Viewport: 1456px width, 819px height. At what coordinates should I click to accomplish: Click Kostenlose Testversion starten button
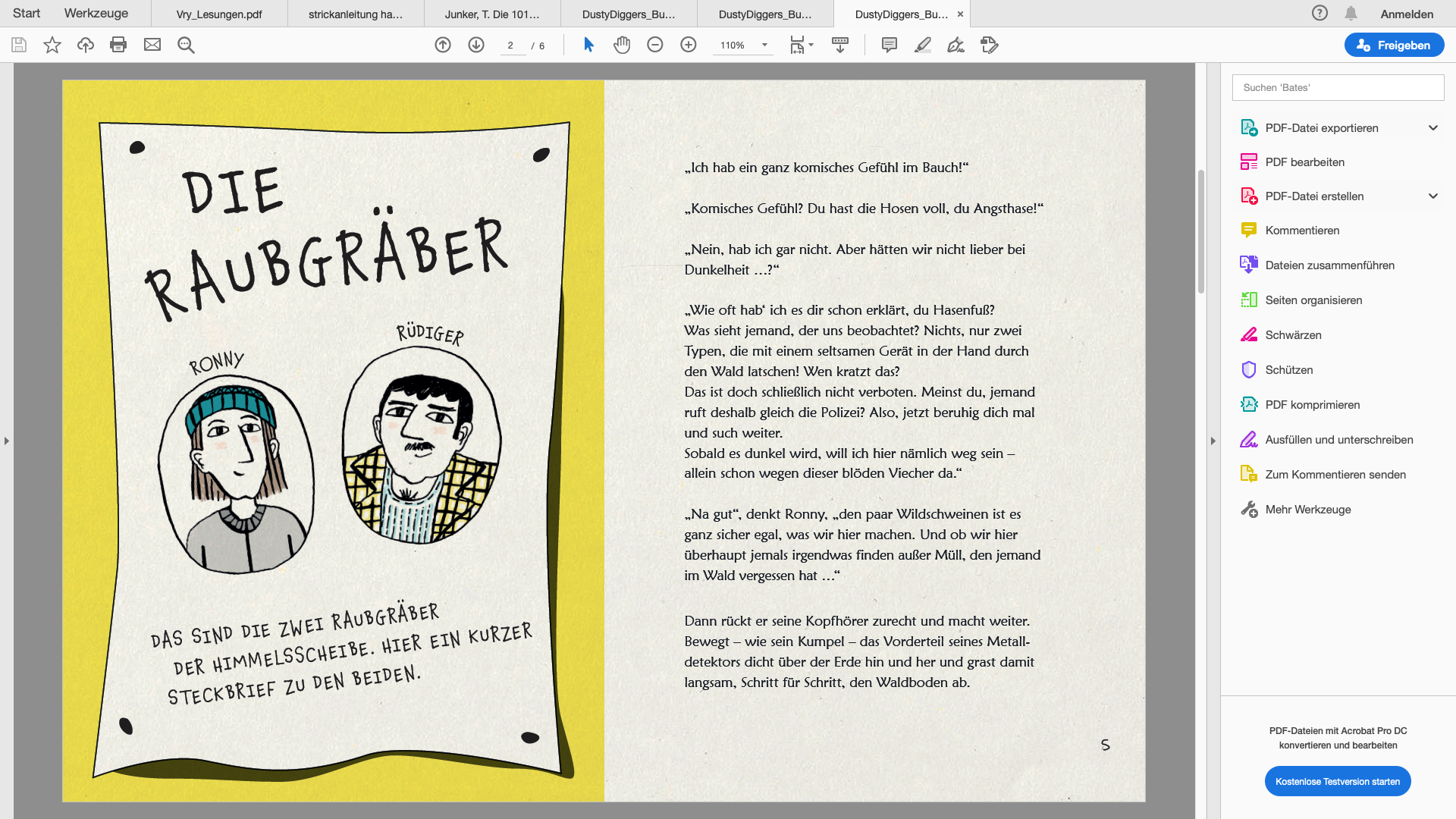(x=1337, y=781)
